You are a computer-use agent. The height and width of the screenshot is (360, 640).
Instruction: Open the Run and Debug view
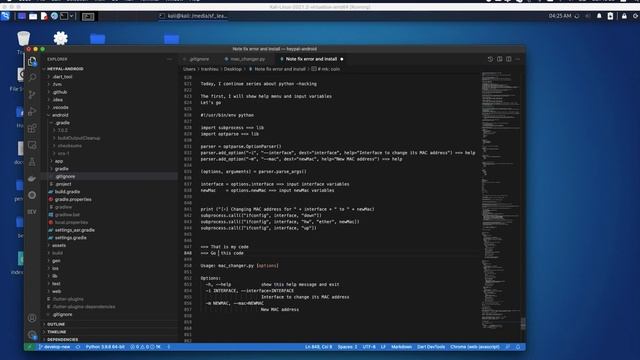tap(32, 111)
